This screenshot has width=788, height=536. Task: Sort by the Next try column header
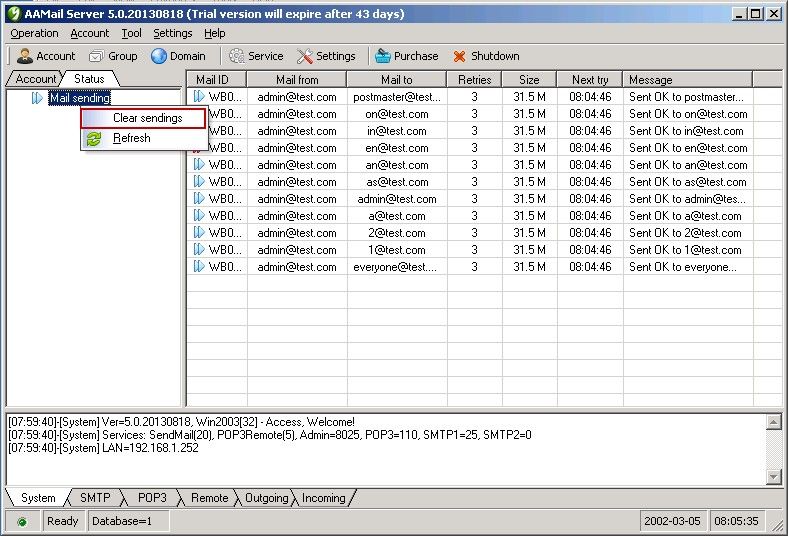[x=590, y=79]
